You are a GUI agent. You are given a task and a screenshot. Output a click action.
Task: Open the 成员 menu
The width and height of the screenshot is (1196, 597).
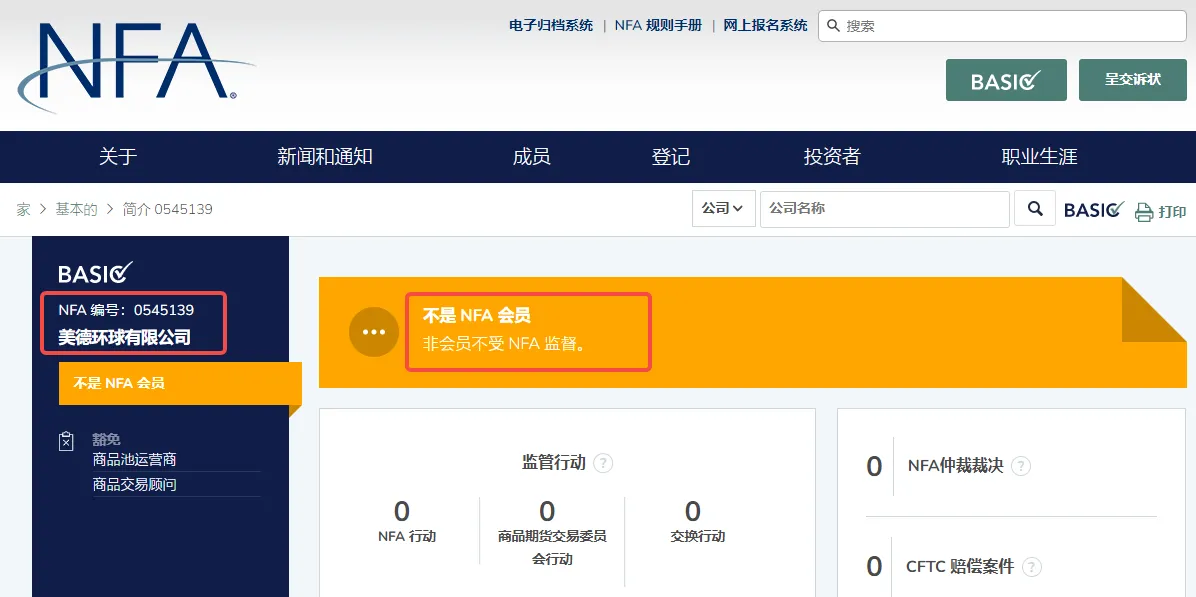532,157
